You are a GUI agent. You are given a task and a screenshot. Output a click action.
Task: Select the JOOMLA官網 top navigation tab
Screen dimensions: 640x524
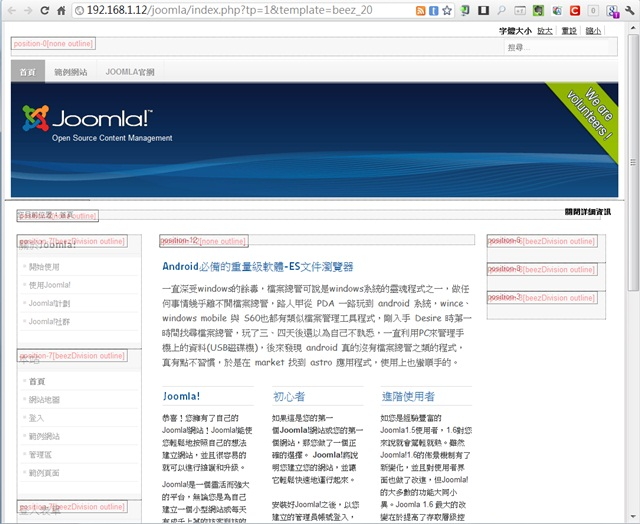click(x=130, y=72)
